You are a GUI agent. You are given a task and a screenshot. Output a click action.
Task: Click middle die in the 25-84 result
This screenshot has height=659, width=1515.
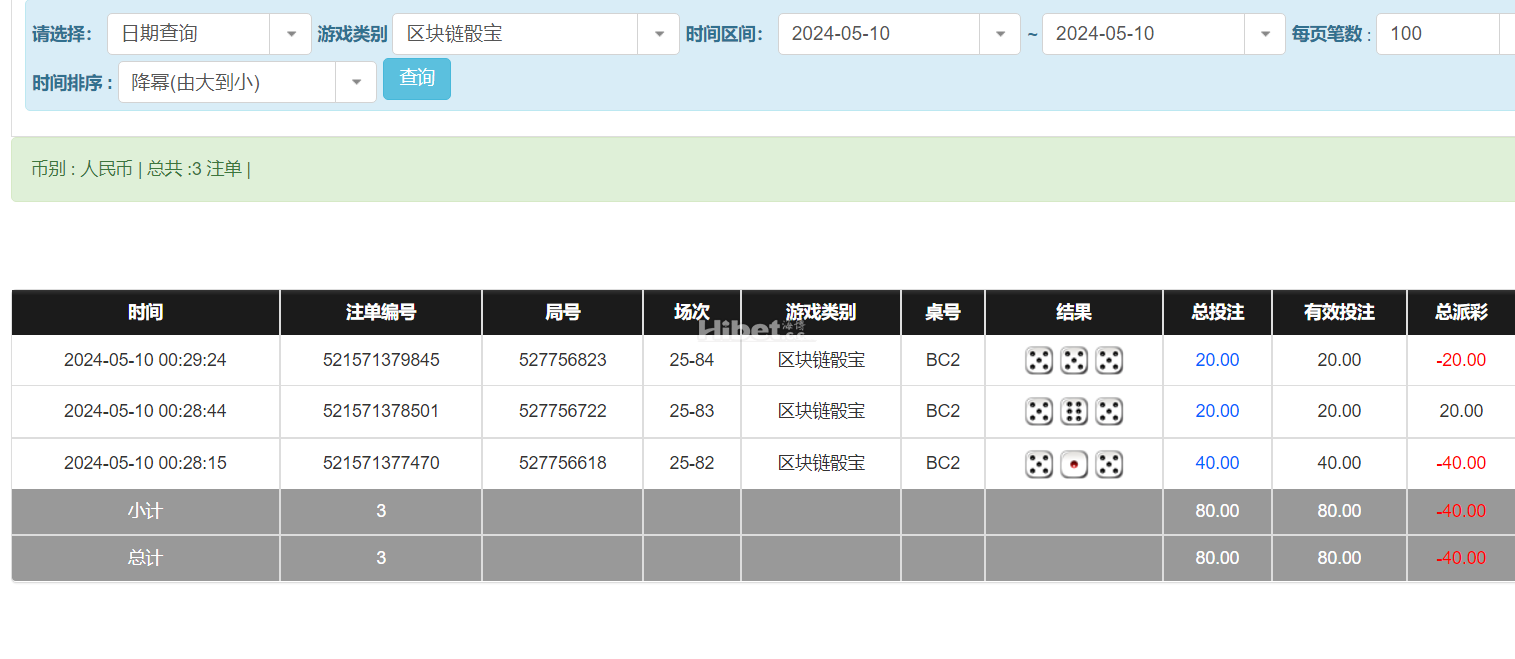1074,360
